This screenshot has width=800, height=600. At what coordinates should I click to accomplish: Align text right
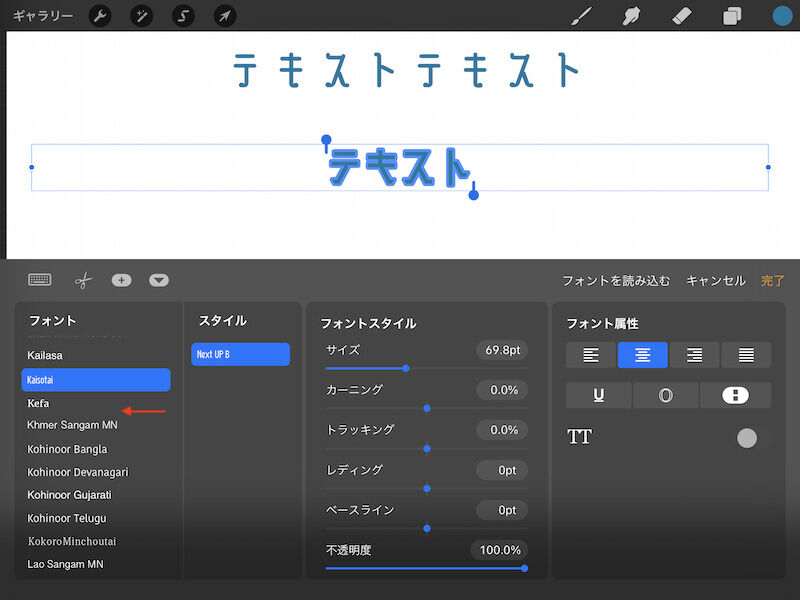[x=694, y=355]
